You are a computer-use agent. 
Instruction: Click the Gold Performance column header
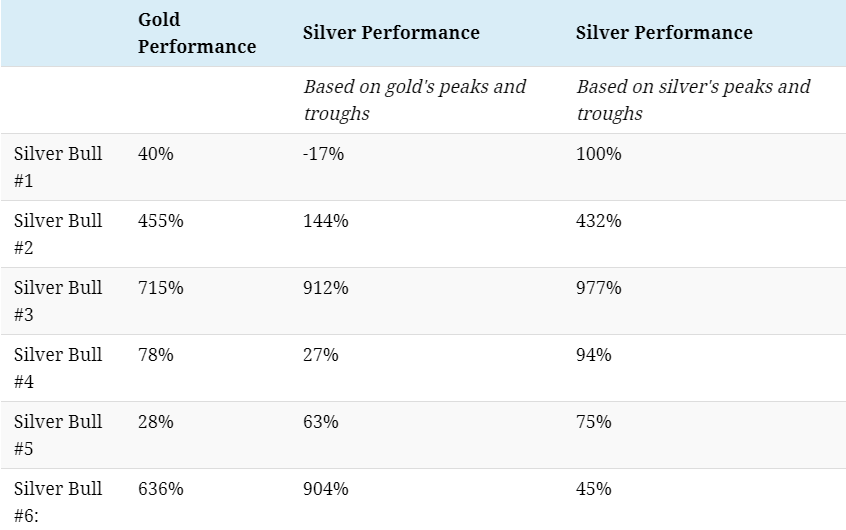click(x=196, y=33)
